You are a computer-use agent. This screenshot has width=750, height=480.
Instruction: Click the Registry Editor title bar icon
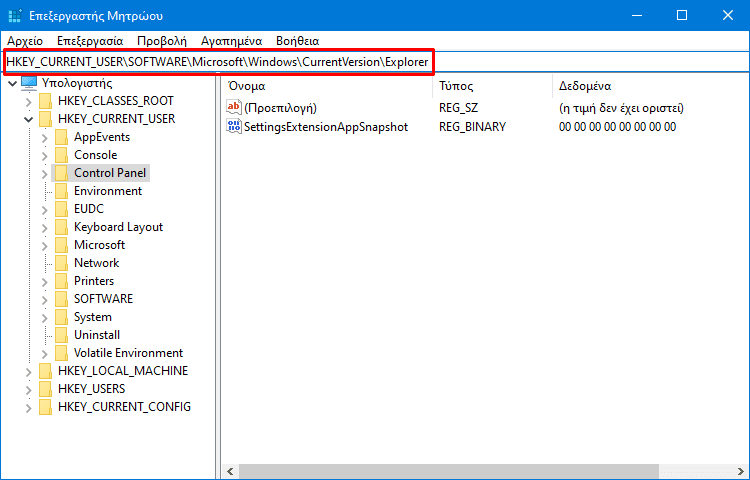coord(15,16)
